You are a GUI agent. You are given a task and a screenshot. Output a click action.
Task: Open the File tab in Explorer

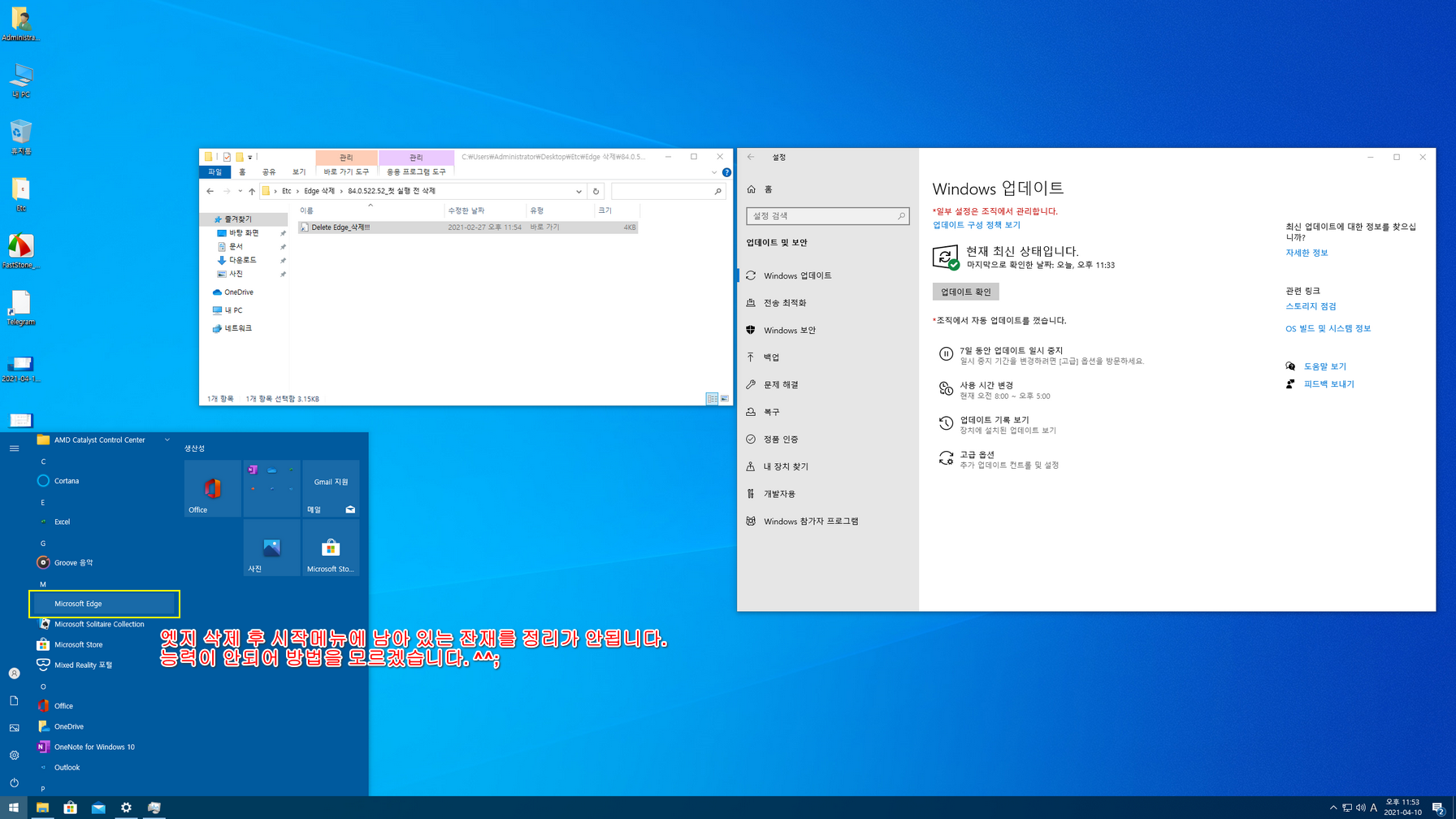[x=214, y=172]
